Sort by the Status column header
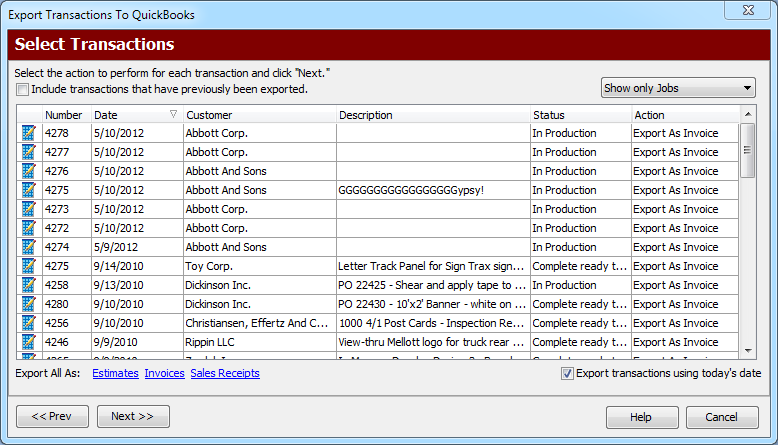This screenshot has height=445, width=778. (579, 115)
